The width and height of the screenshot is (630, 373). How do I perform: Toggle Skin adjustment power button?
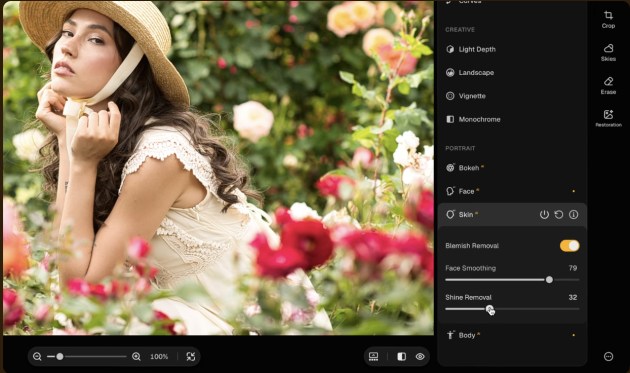tap(544, 215)
